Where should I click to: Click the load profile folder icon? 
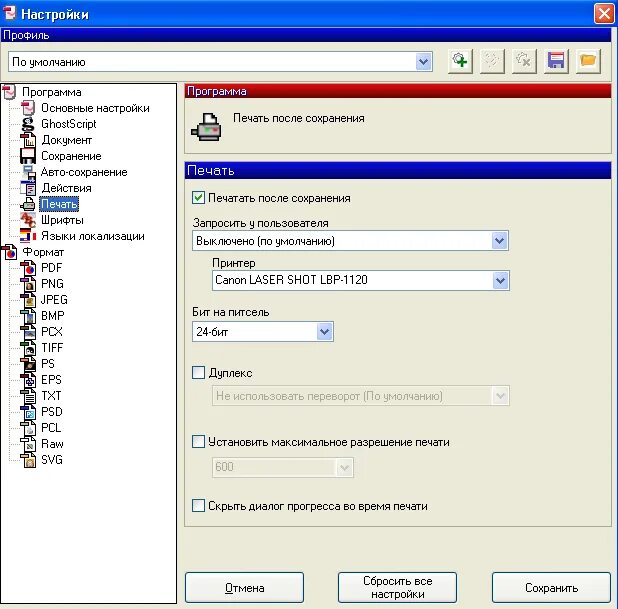(x=588, y=61)
